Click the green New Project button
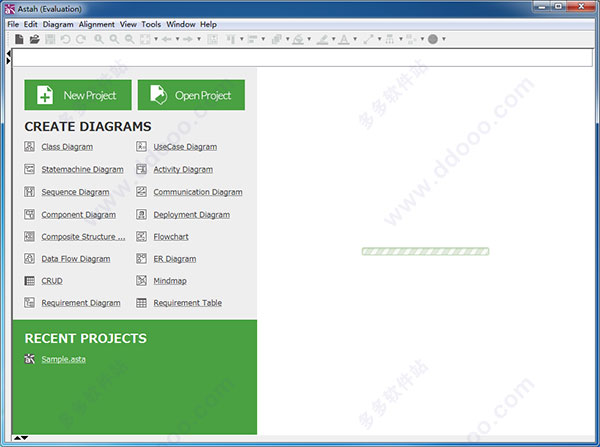 [78, 95]
